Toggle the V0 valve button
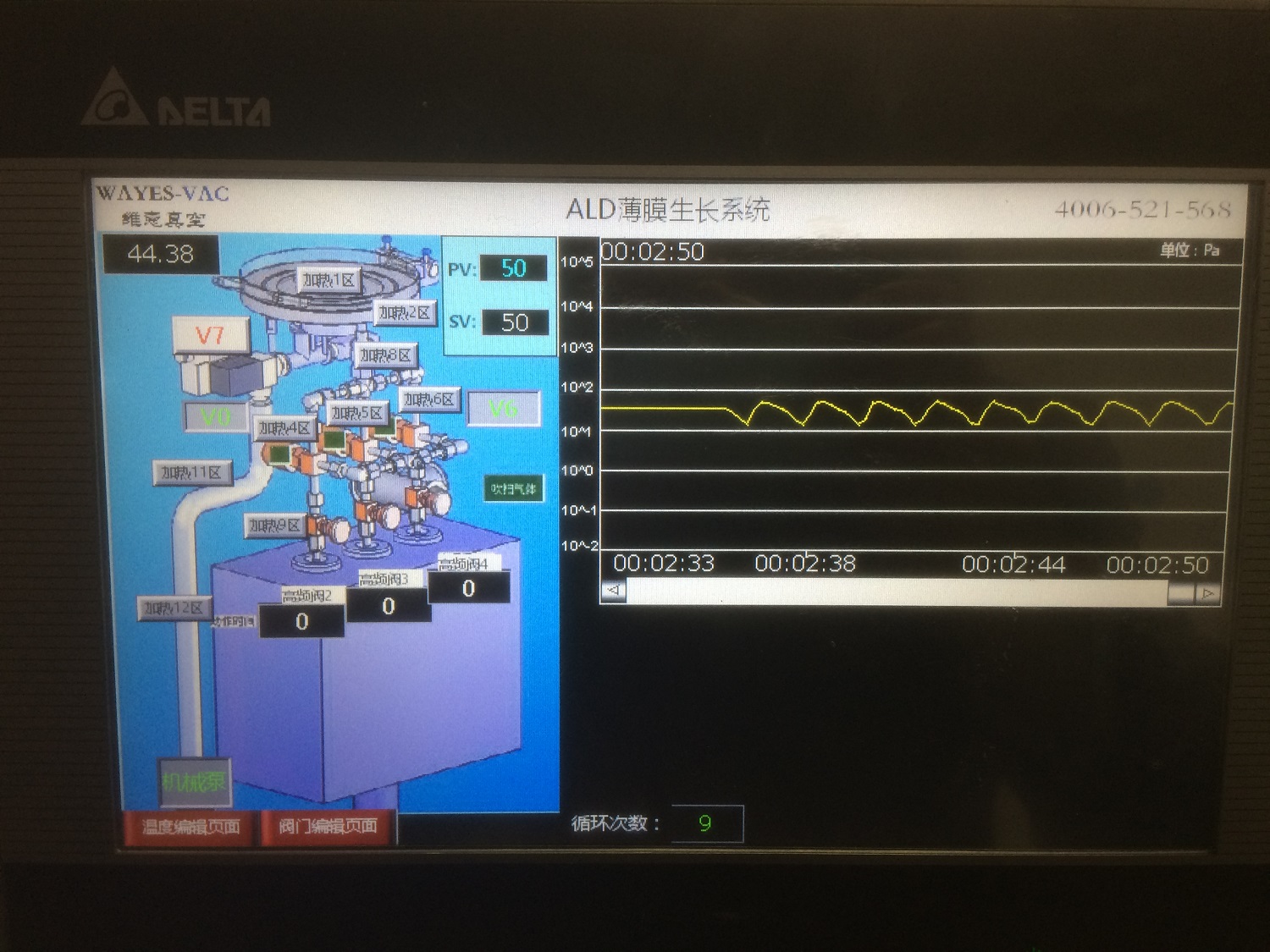Image resolution: width=1270 pixels, height=952 pixels. point(215,416)
